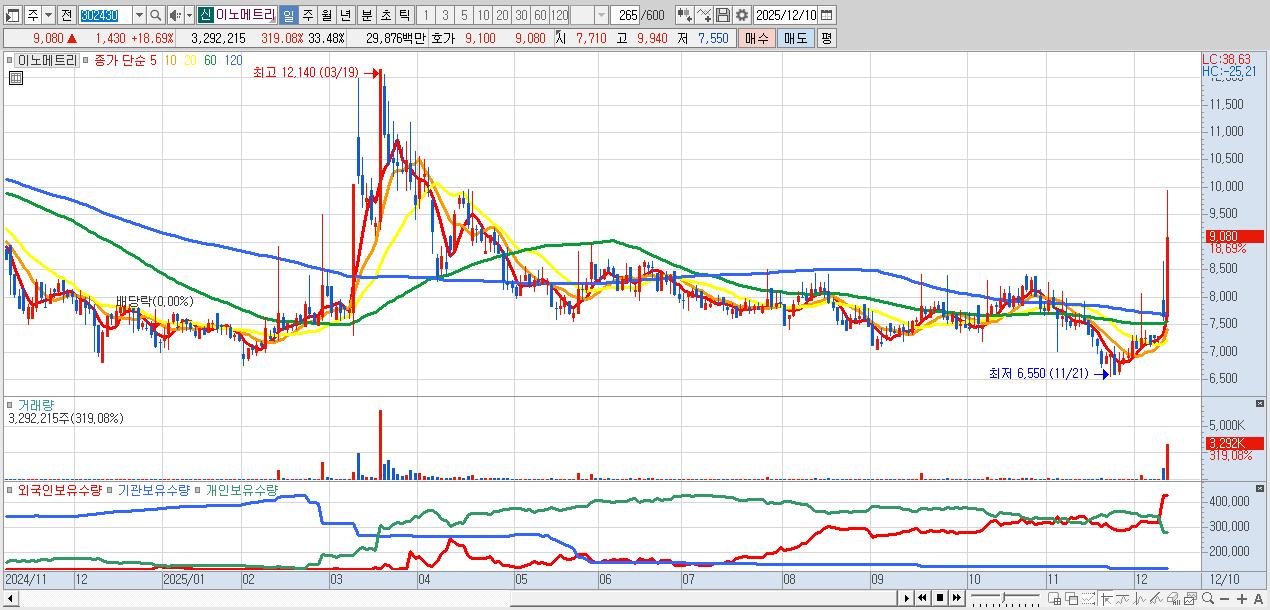Click the window layout icon at top-left
Image resolution: width=1270 pixels, height=610 pixels.
tap(12, 15)
